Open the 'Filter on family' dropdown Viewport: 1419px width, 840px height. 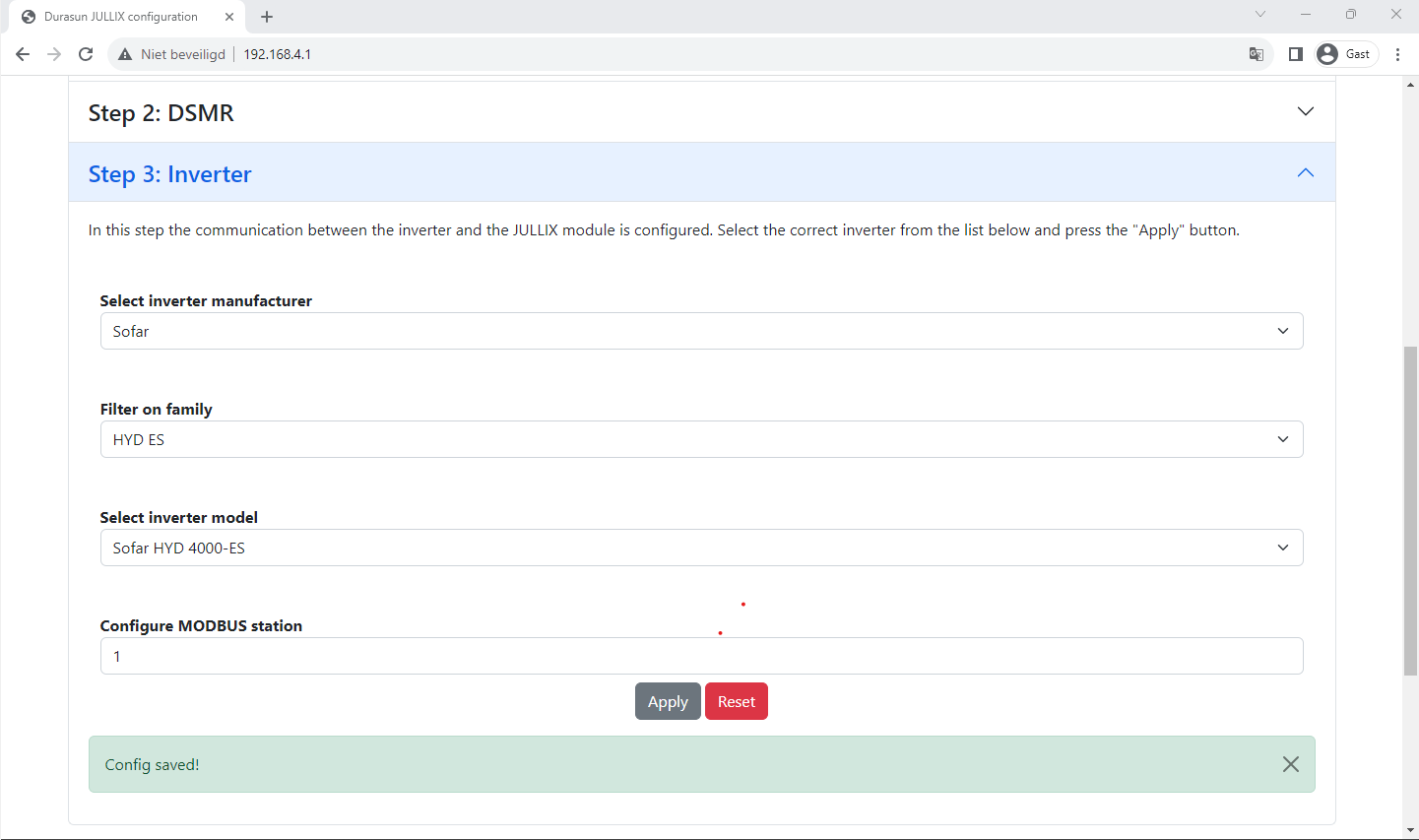click(701, 439)
